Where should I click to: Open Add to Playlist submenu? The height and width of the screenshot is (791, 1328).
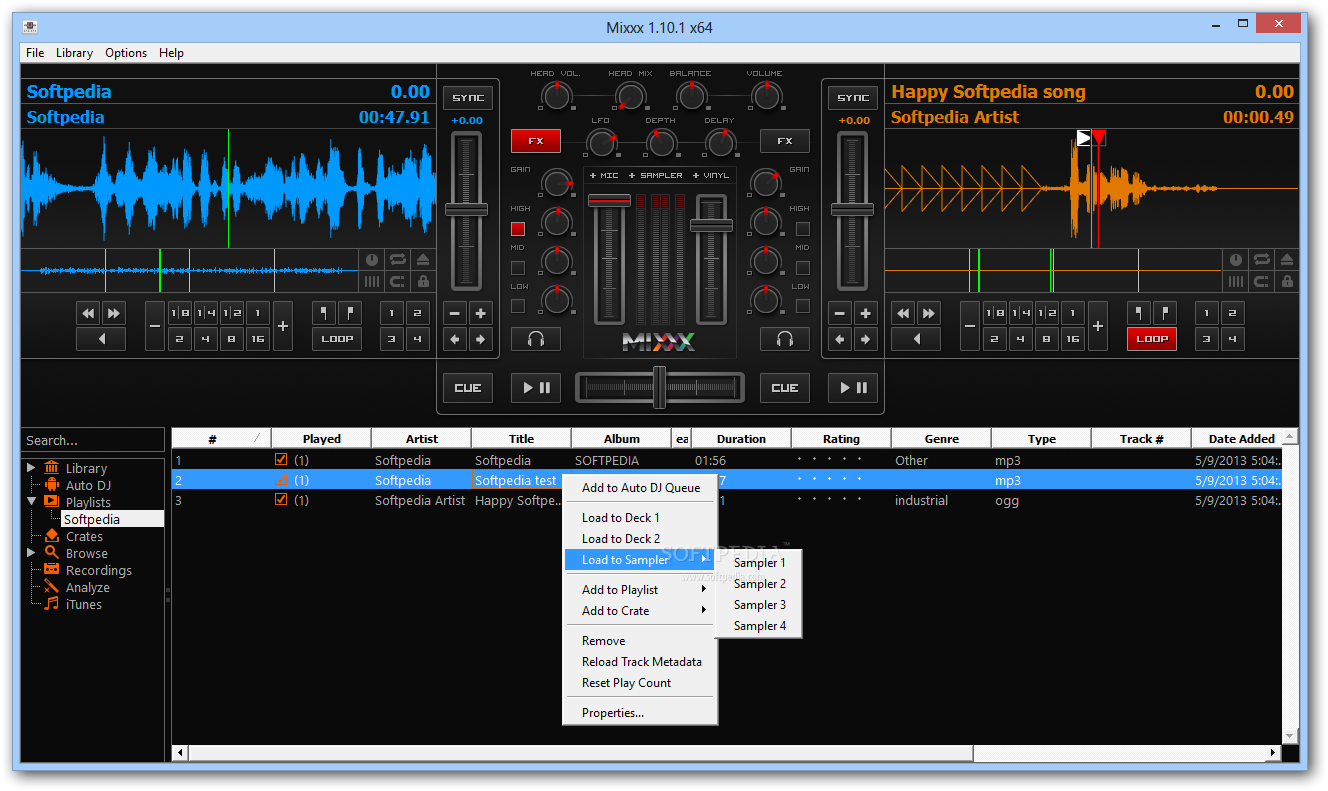(x=640, y=590)
